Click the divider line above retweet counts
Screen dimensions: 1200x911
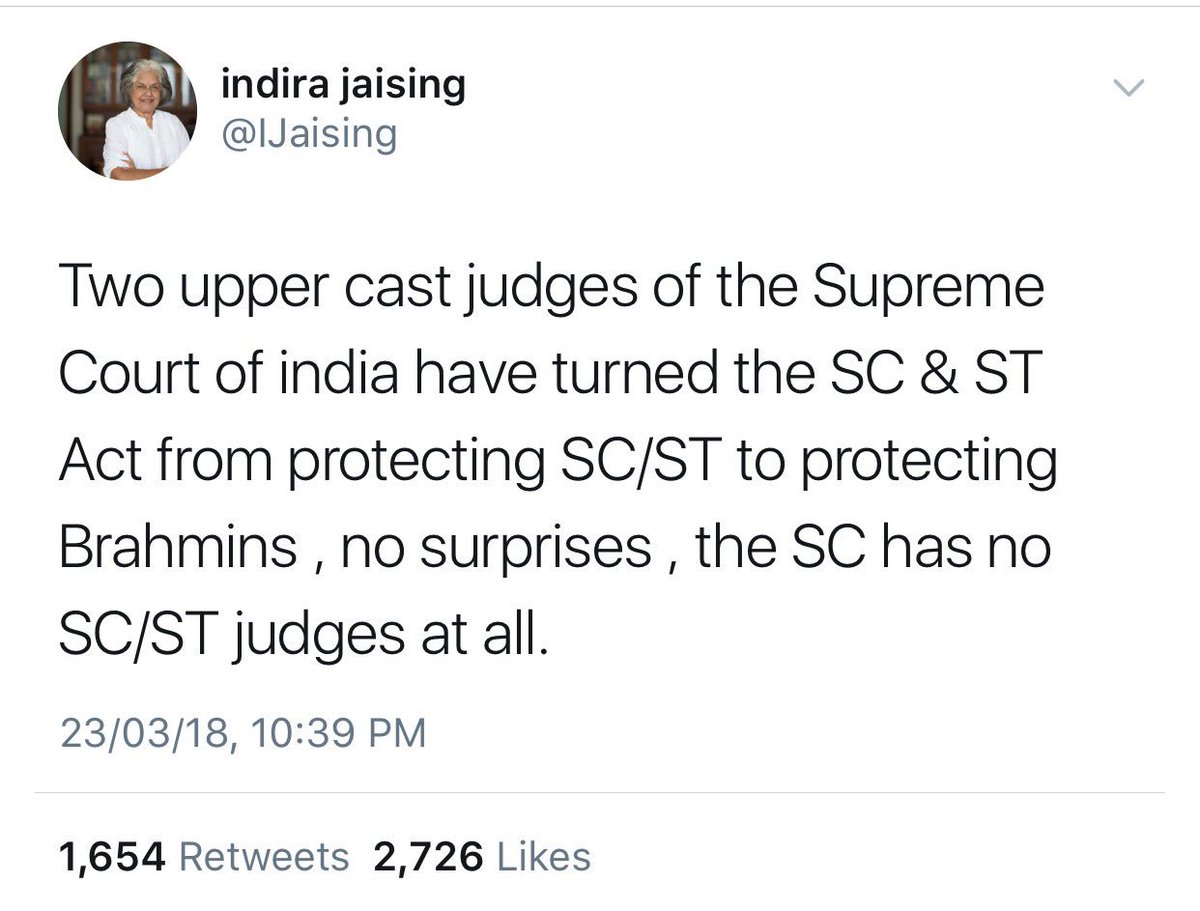click(x=600, y=793)
